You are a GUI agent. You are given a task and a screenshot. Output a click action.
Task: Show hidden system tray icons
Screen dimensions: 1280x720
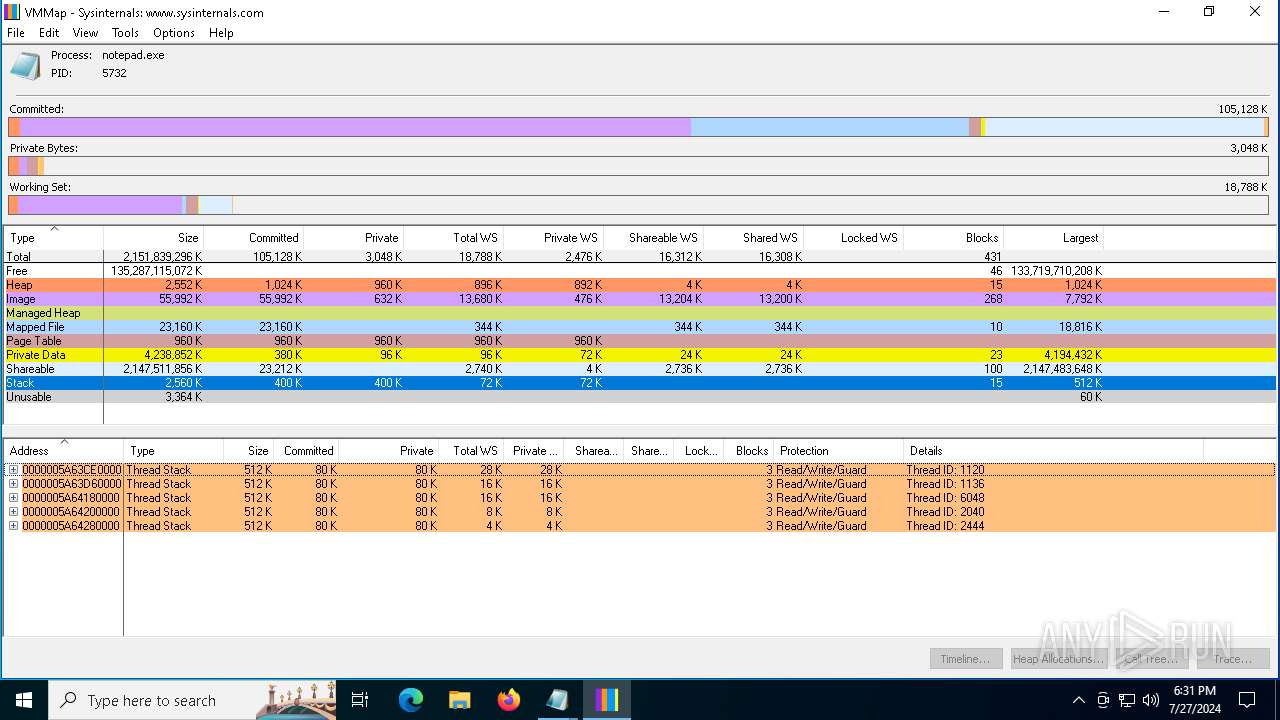click(1078, 700)
